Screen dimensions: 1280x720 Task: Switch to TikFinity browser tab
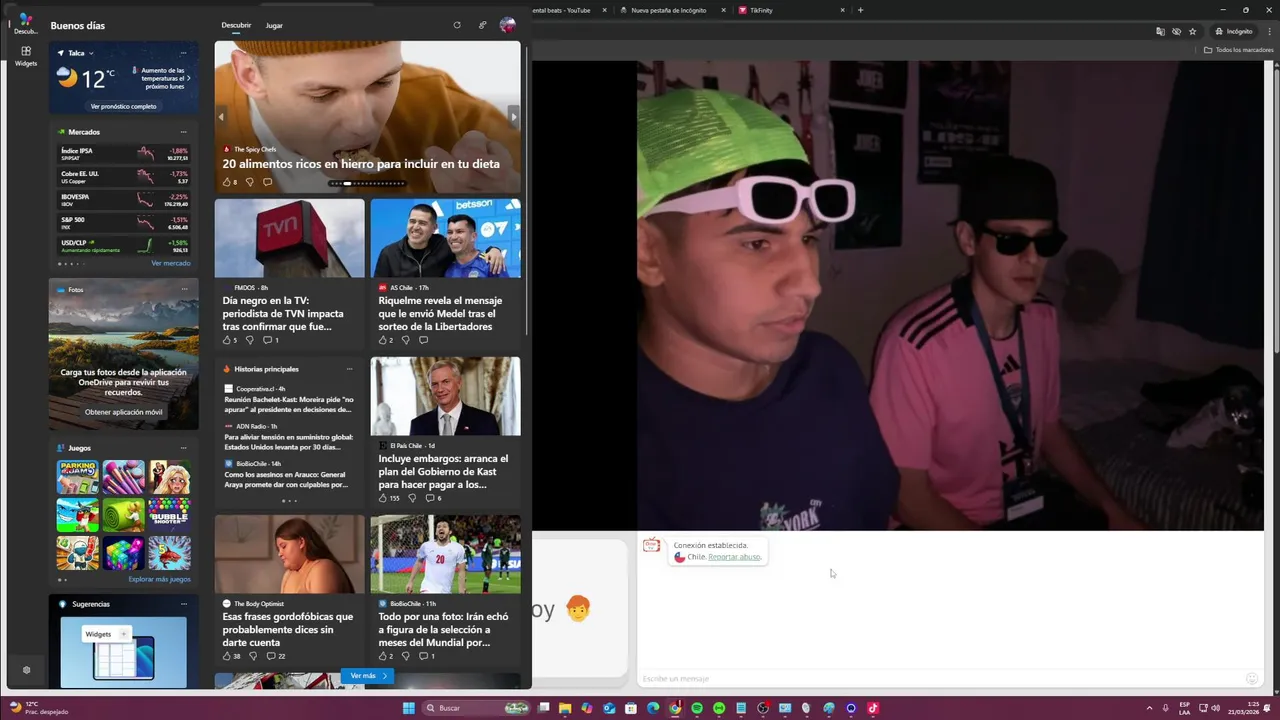[x=761, y=10]
